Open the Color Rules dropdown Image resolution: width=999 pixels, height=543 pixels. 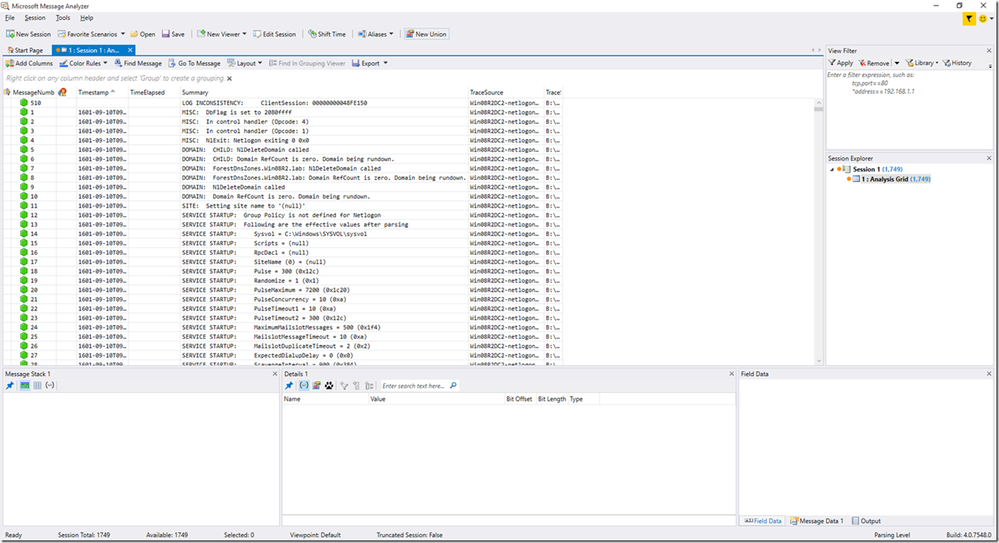pyautogui.click(x=83, y=63)
